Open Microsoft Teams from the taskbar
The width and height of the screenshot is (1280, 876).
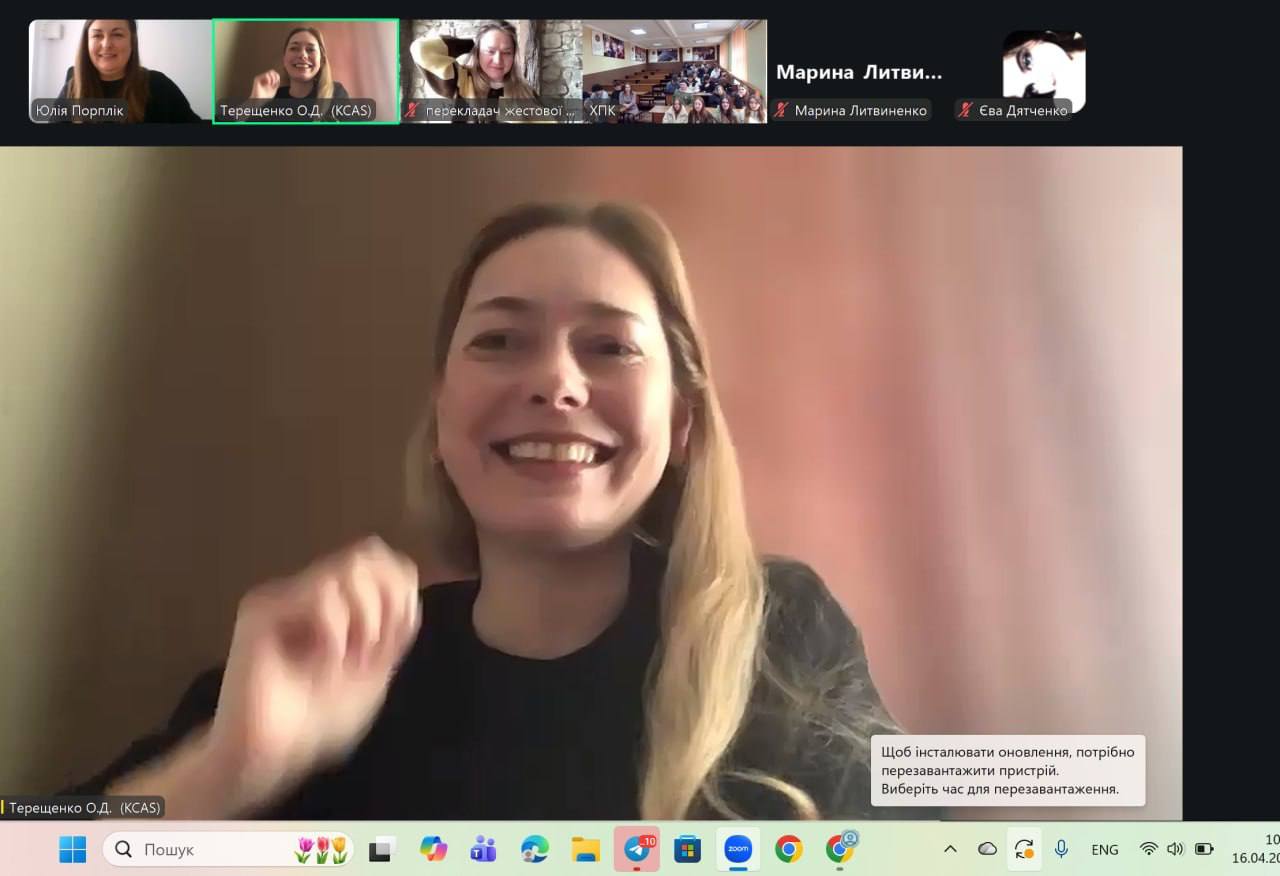pos(484,849)
